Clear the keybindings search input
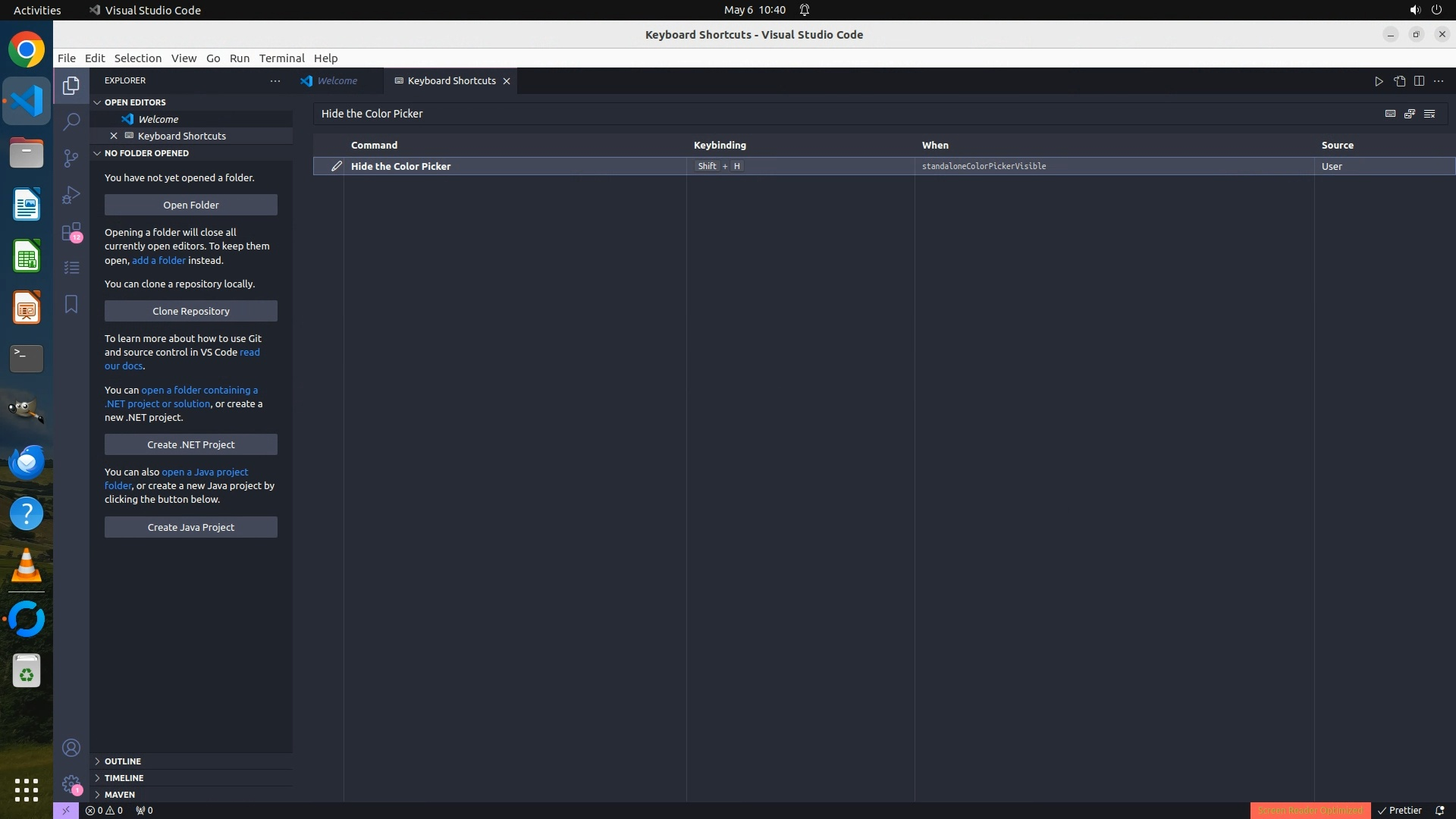Screen dimensions: 1456x819 (1429, 114)
